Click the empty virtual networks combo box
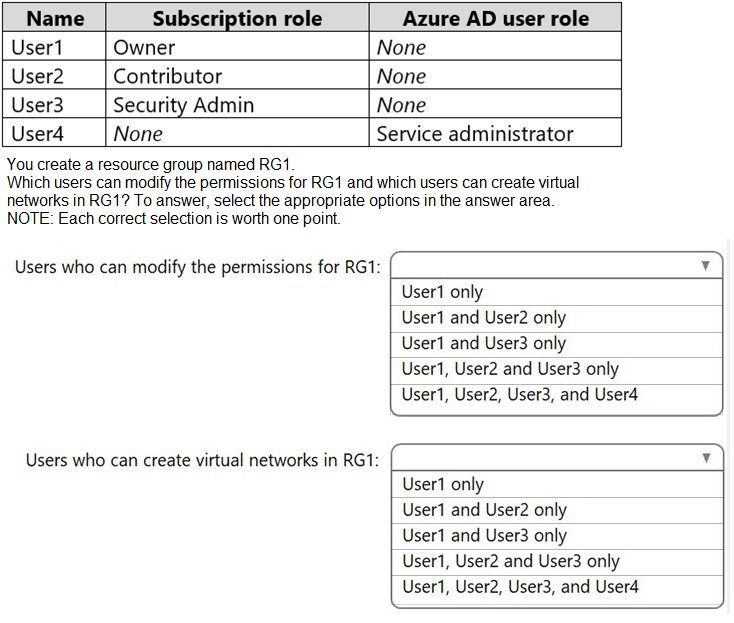The image size is (734, 623). point(557,457)
